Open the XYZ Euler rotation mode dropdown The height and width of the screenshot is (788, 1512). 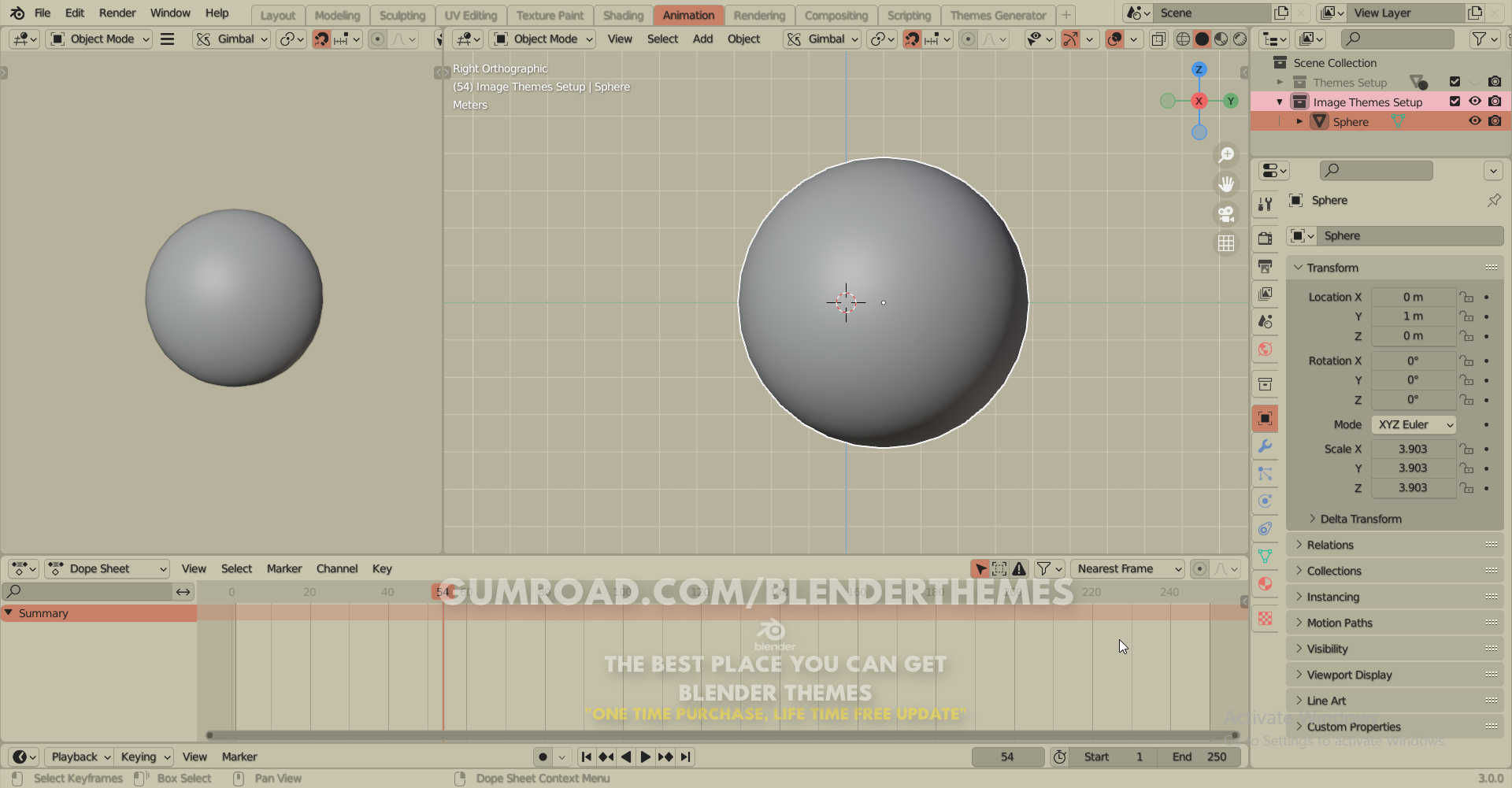[x=1414, y=424]
